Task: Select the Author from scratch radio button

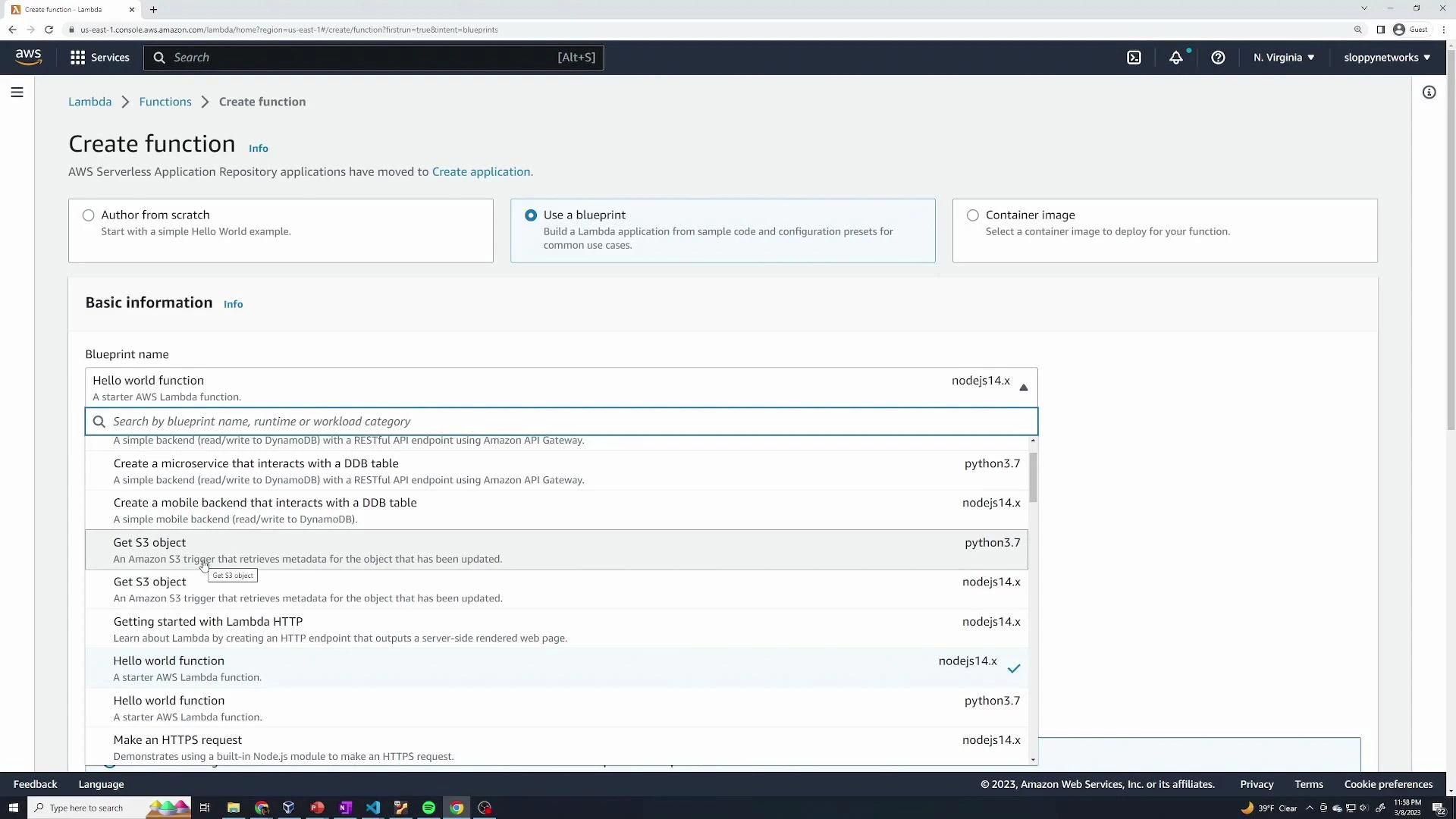Action: [88, 215]
